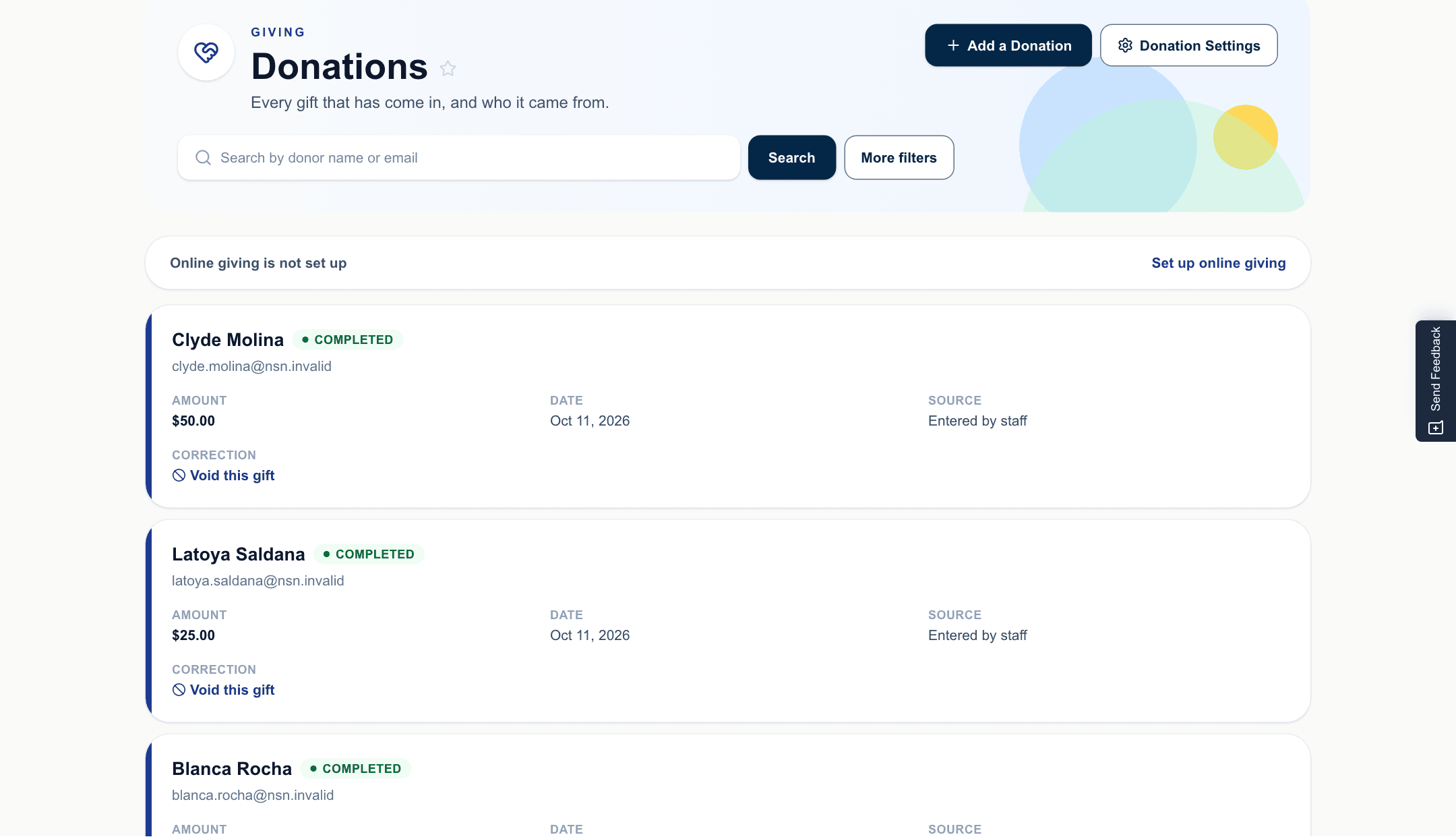Click latoya.saldana@nsn.invalid email

pyautogui.click(x=258, y=581)
